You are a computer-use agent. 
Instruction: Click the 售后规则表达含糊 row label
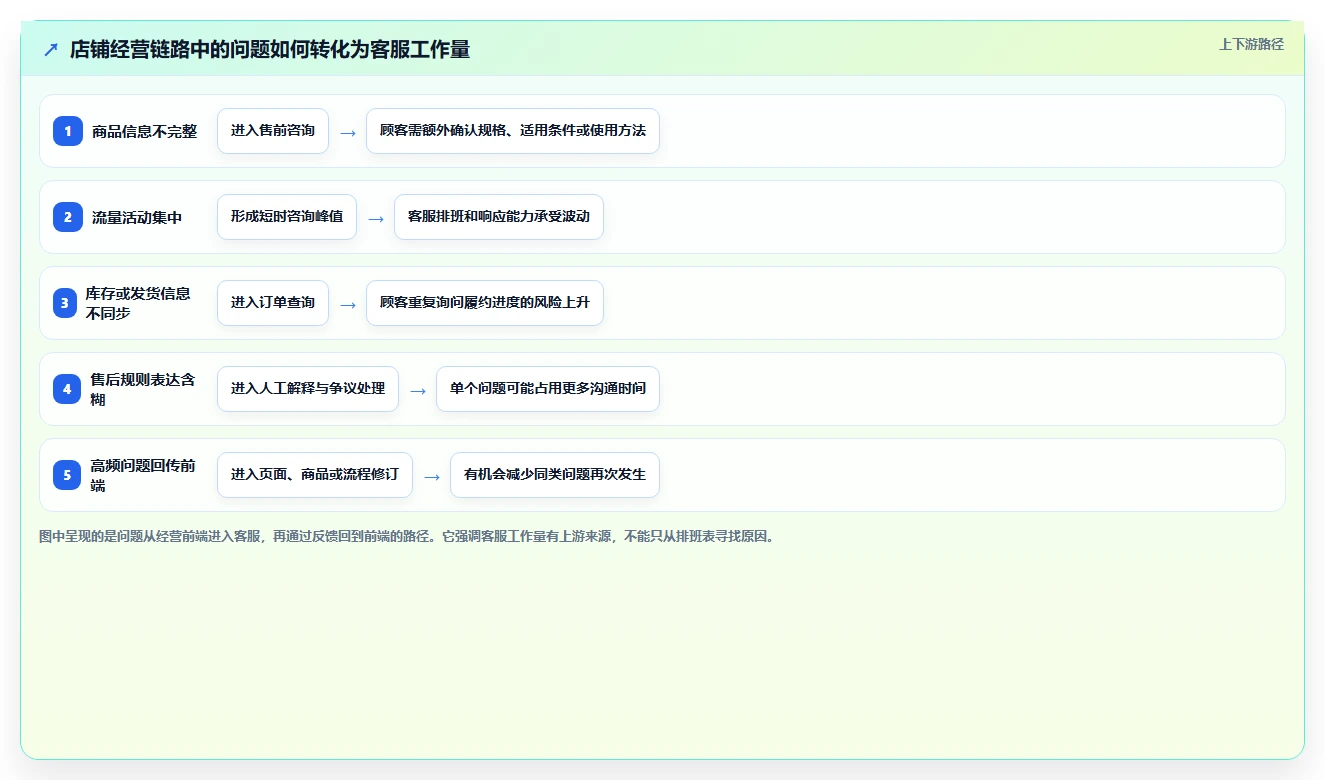tap(142, 389)
